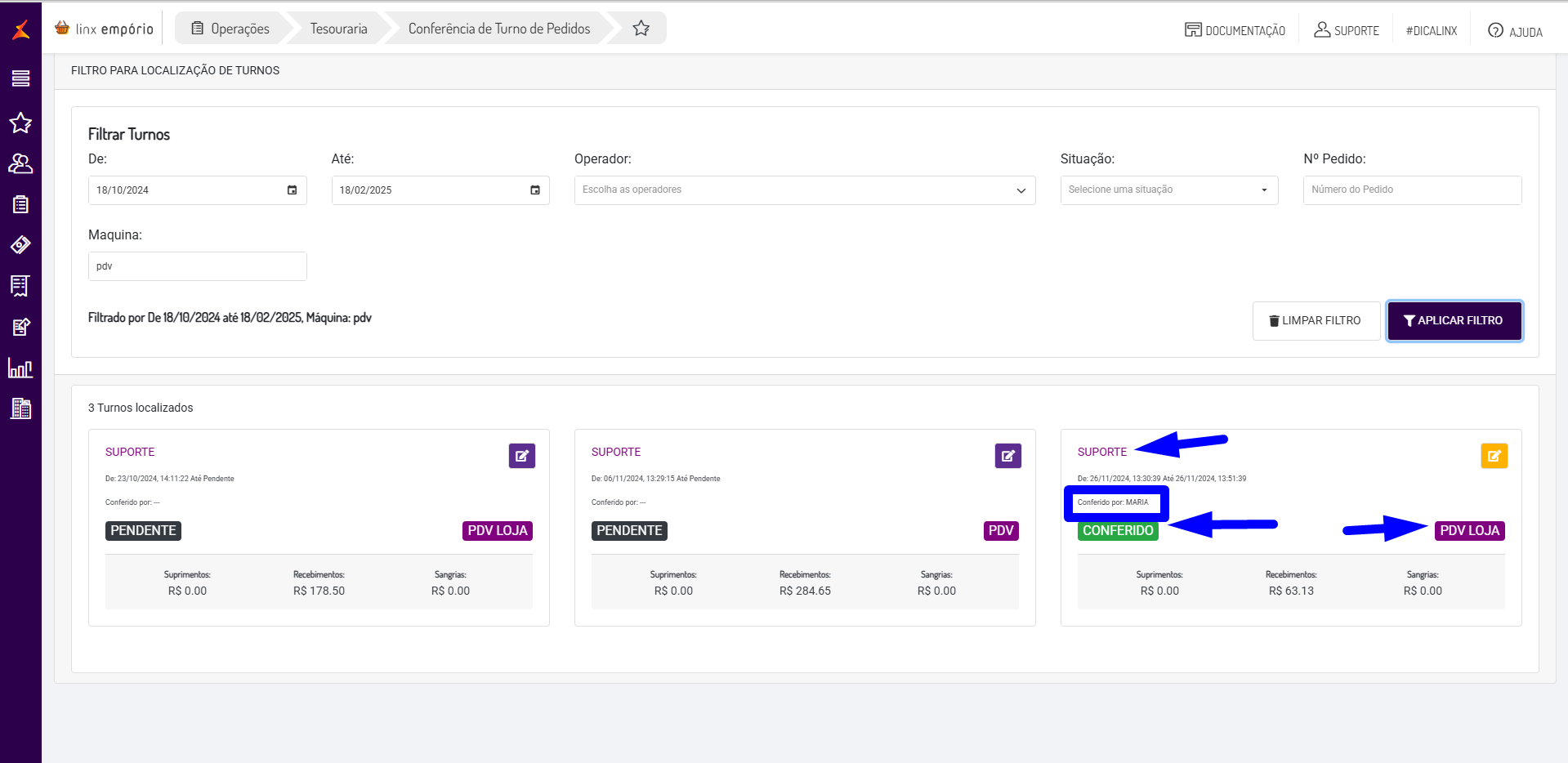Click the LIMPAR FILTRO button
This screenshot has height=763, width=1568.
[x=1316, y=321]
